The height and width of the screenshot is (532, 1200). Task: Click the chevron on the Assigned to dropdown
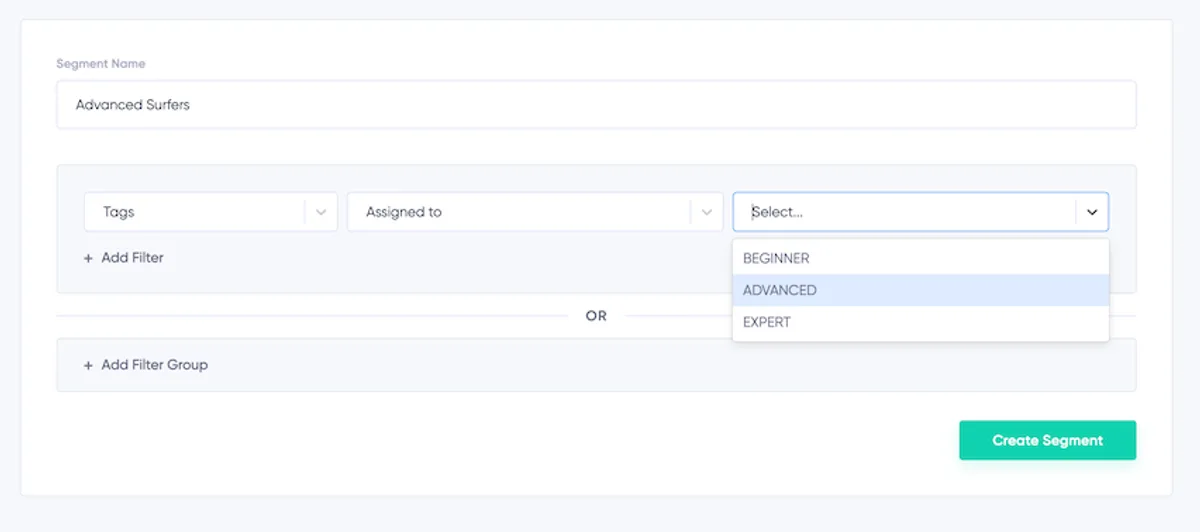point(707,212)
